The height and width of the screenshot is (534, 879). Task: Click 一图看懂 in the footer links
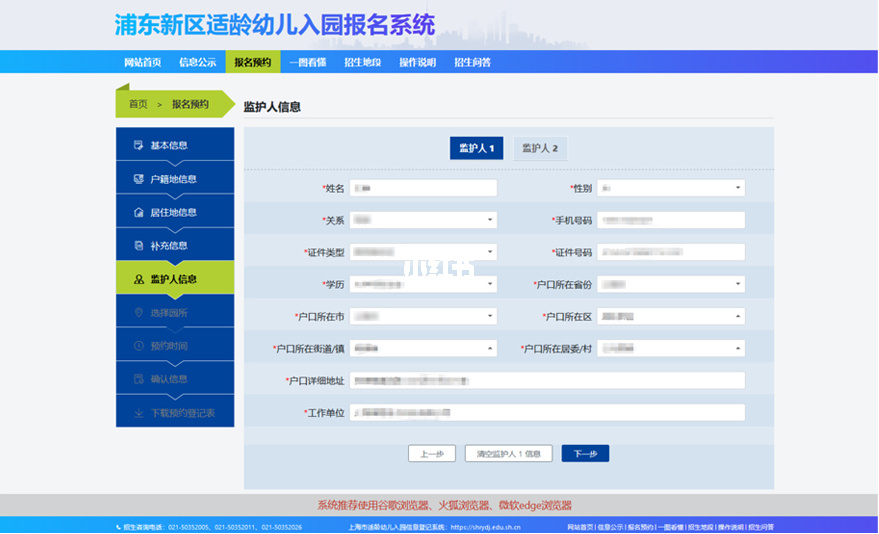(x=670, y=527)
